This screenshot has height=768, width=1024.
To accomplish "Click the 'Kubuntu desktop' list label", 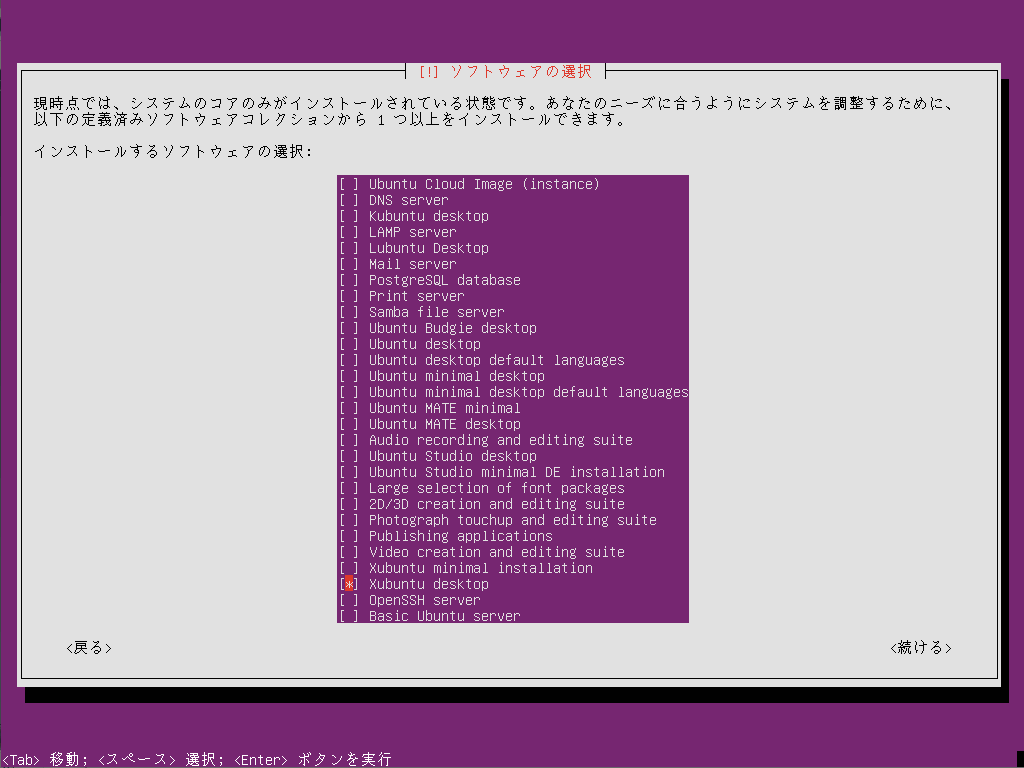I will point(428,216).
